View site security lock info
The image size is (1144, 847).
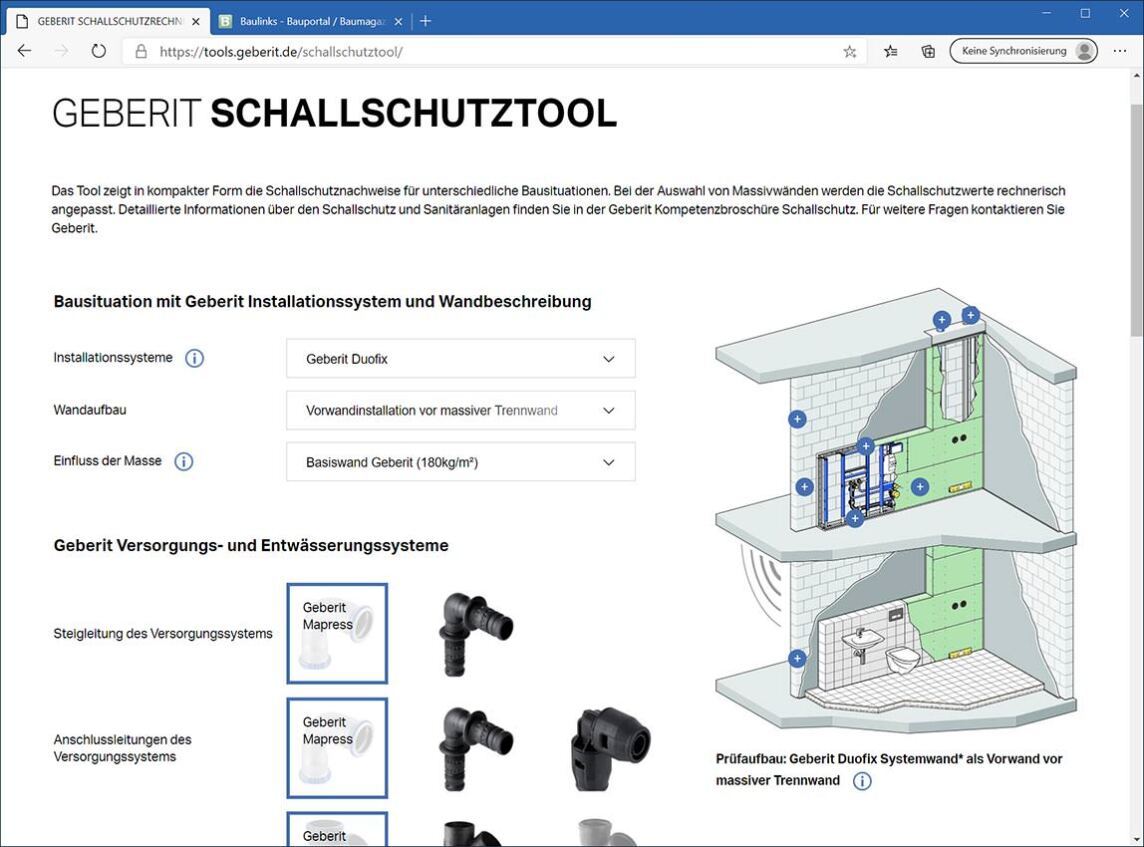point(142,52)
